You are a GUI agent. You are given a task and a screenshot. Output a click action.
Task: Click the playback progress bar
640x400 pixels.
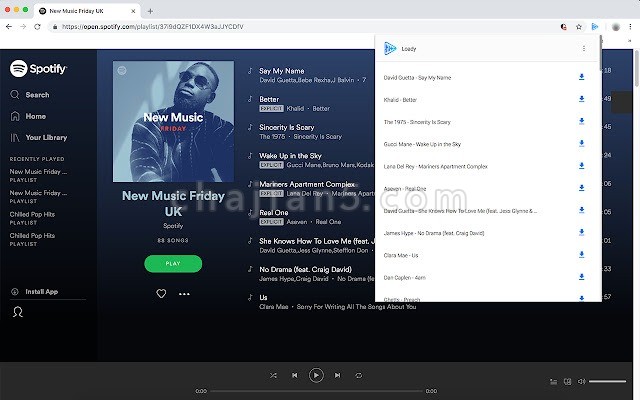point(316,391)
